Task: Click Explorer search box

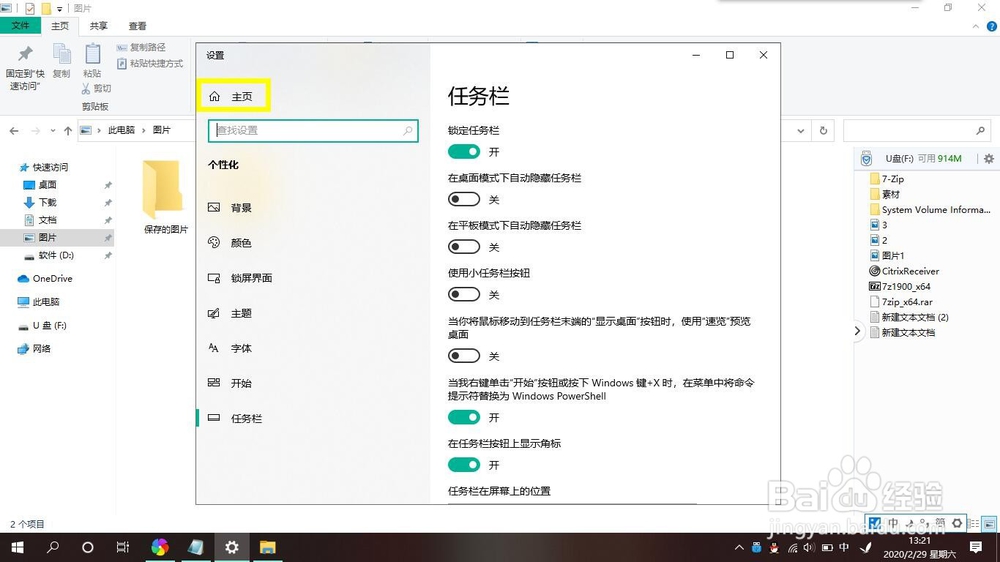Action: pos(917,131)
